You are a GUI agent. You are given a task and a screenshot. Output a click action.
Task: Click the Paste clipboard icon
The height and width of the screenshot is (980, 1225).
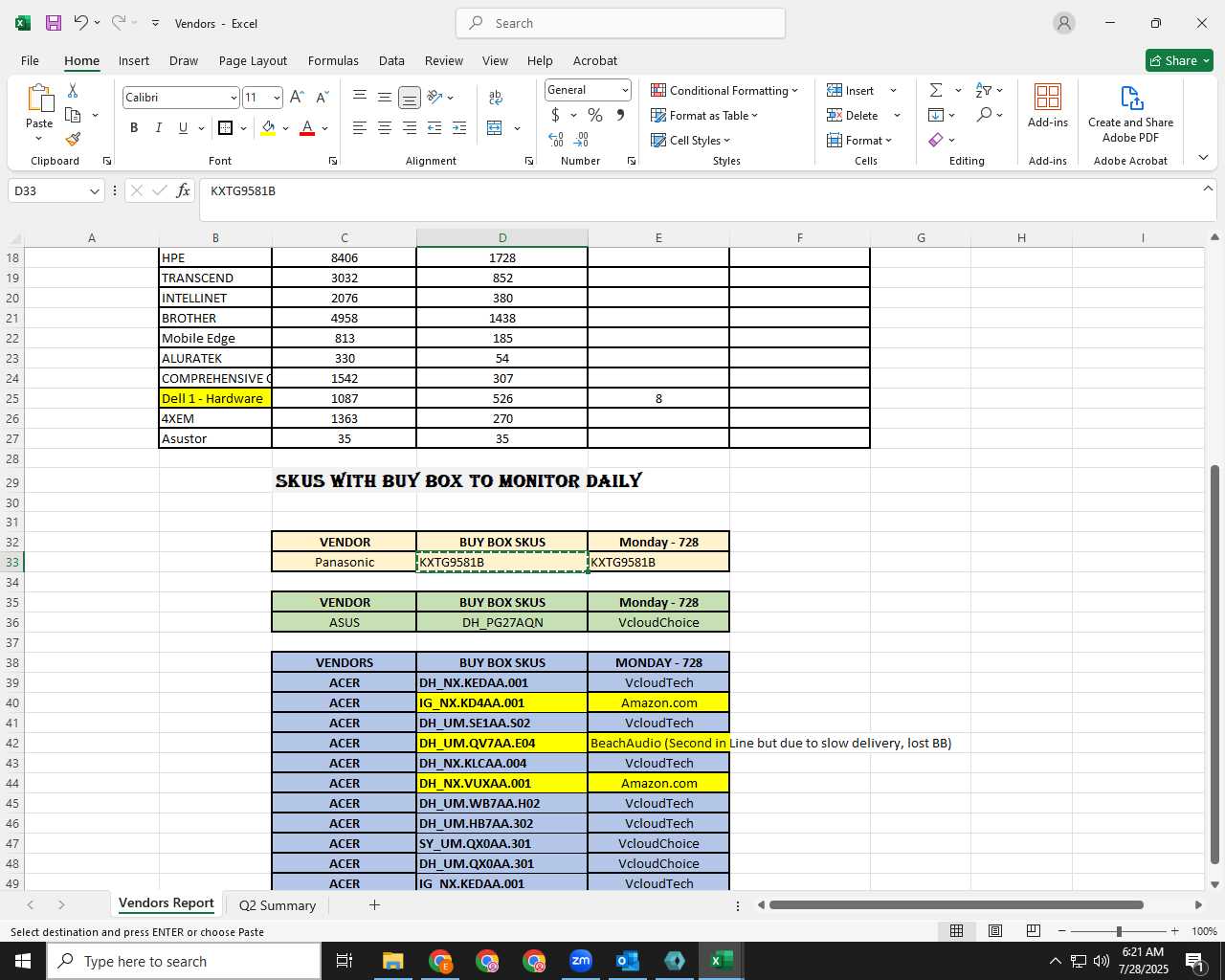(39, 99)
